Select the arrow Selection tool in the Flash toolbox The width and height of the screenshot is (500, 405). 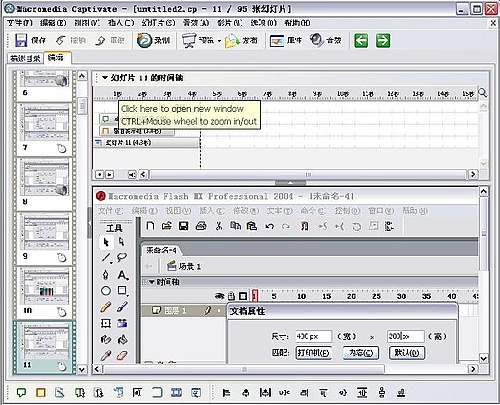[x=106, y=242]
